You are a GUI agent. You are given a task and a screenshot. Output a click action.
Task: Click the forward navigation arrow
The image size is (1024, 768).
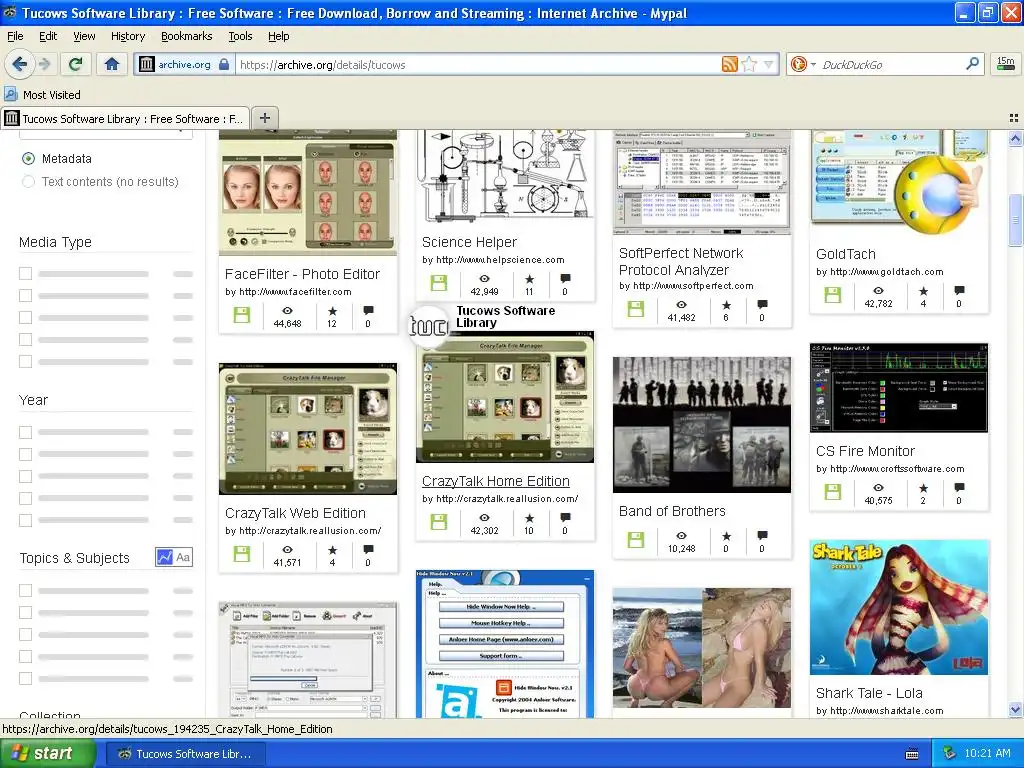pyautogui.click(x=44, y=64)
